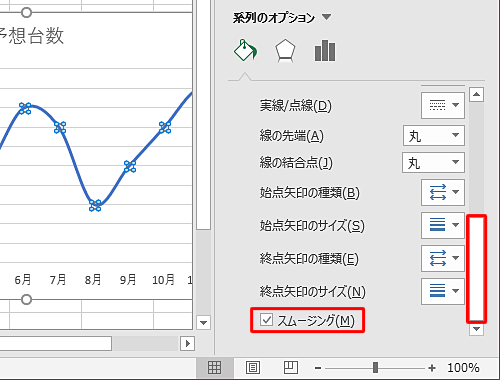This screenshot has width=500, height=380.
Task: Select the chart title 予想台数
Action: [32, 36]
